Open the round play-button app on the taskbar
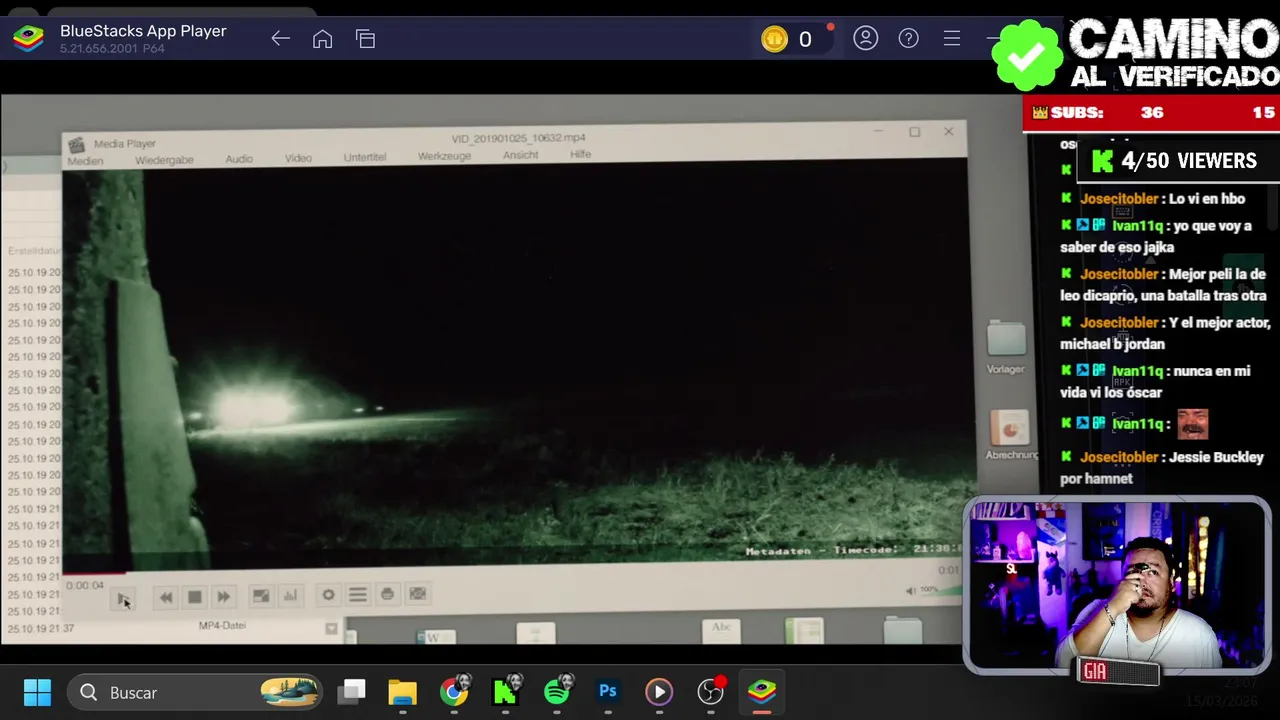Image resolution: width=1280 pixels, height=720 pixels. [659, 692]
